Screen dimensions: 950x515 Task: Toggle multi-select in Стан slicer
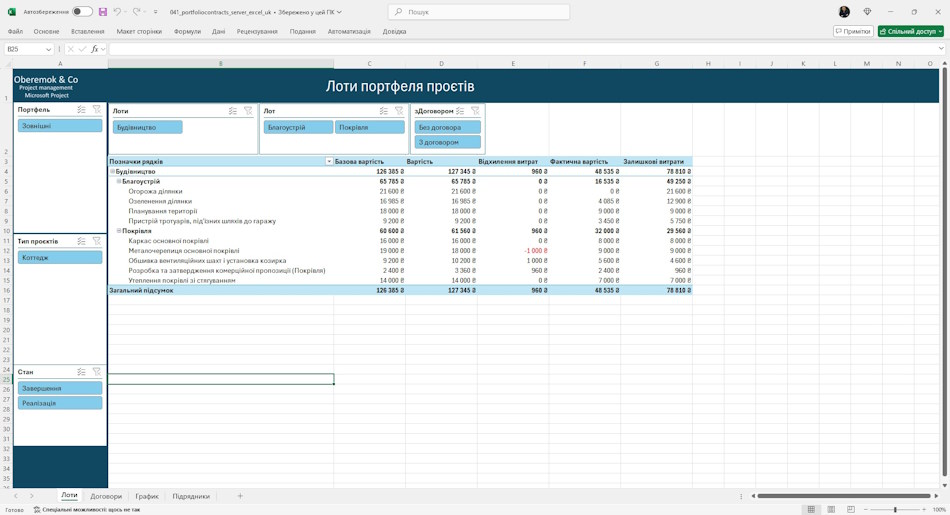(x=82, y=372)
